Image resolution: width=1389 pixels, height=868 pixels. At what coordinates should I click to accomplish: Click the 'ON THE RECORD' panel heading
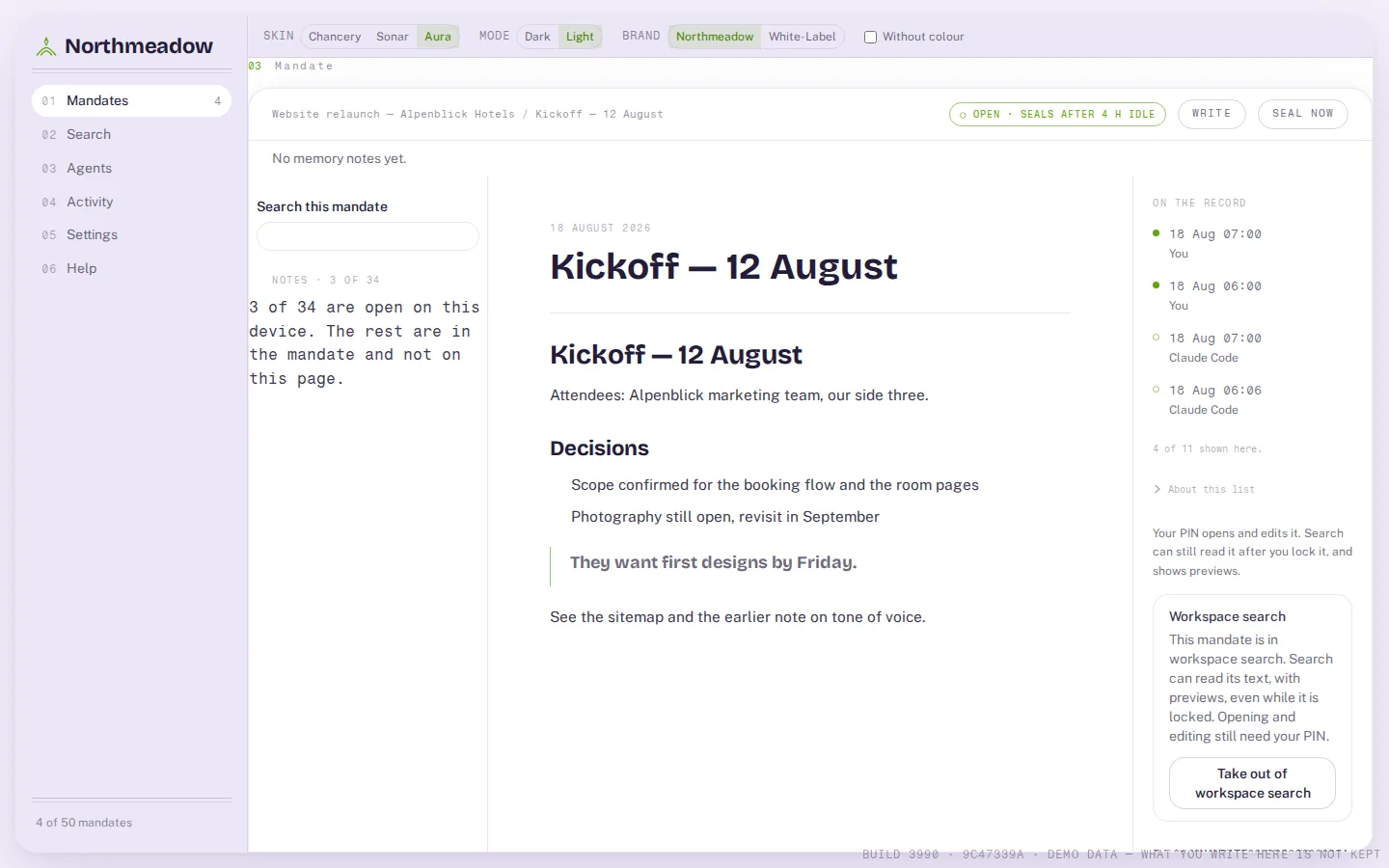(x=1199, y=203)
